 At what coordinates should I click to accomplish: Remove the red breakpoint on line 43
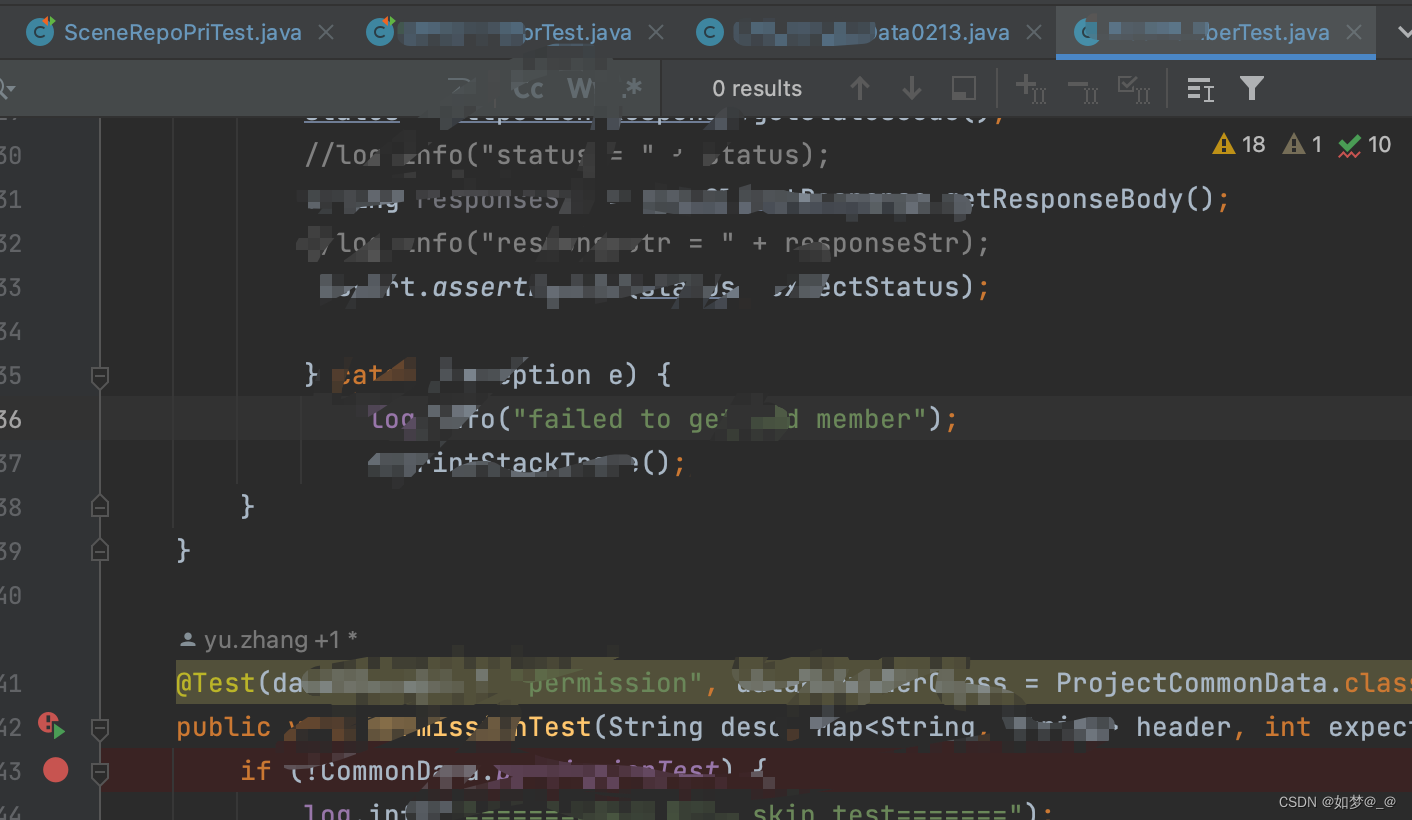click(55, 770)
